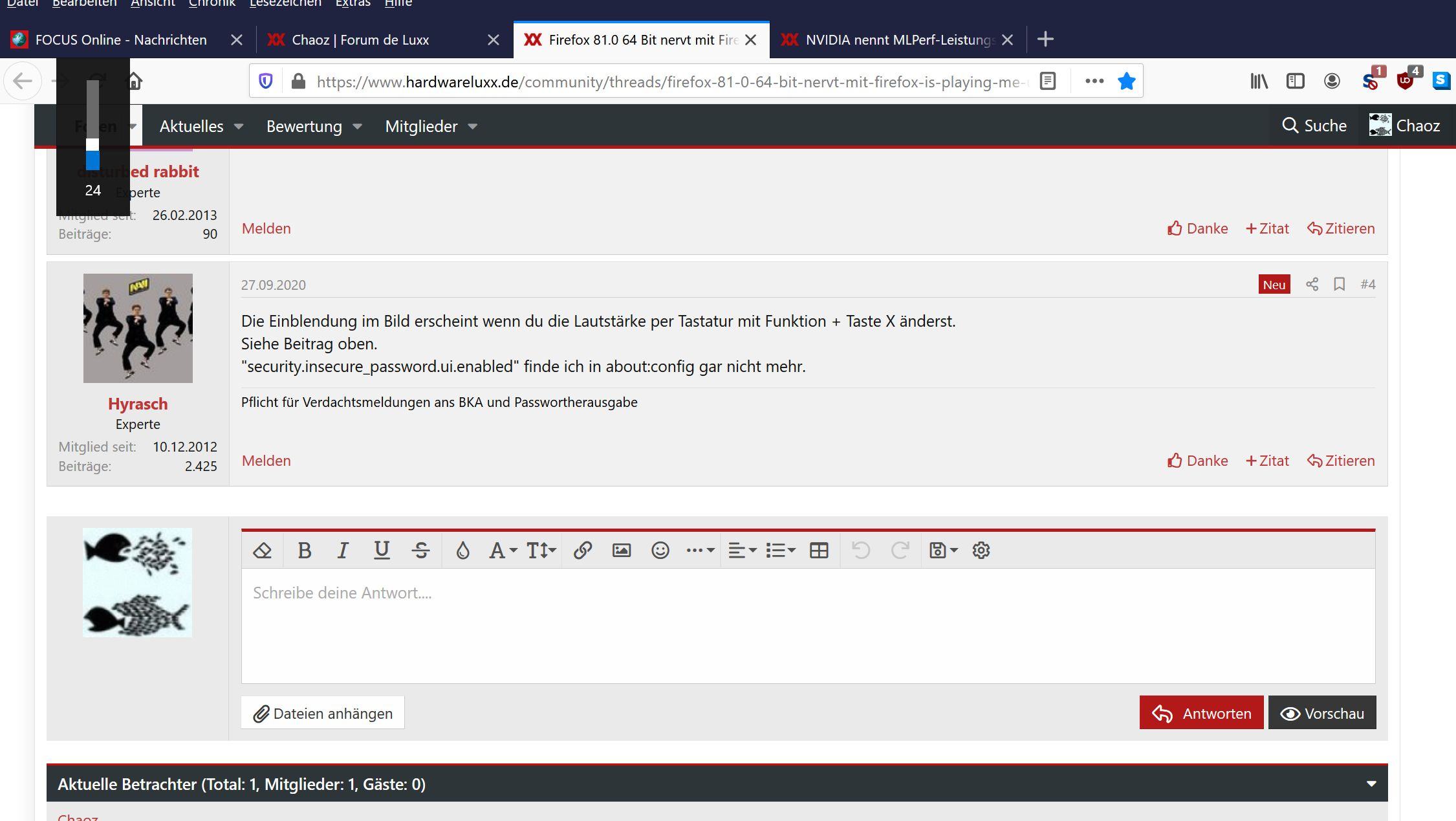Collapse the Aktuelle Betrachter section

pos(1371,784)
